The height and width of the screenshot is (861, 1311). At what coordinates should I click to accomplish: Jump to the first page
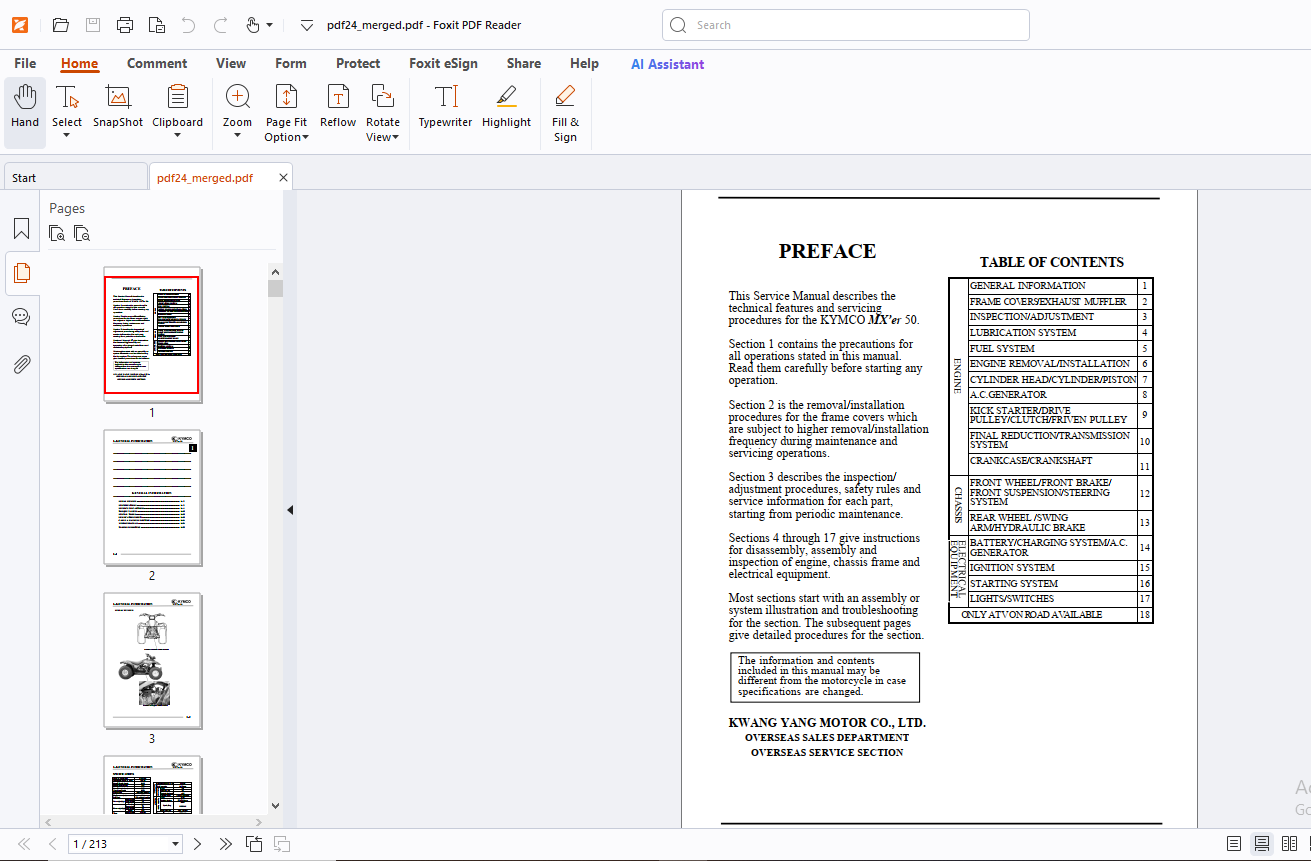pyautogui.click(x=24, y=844)
